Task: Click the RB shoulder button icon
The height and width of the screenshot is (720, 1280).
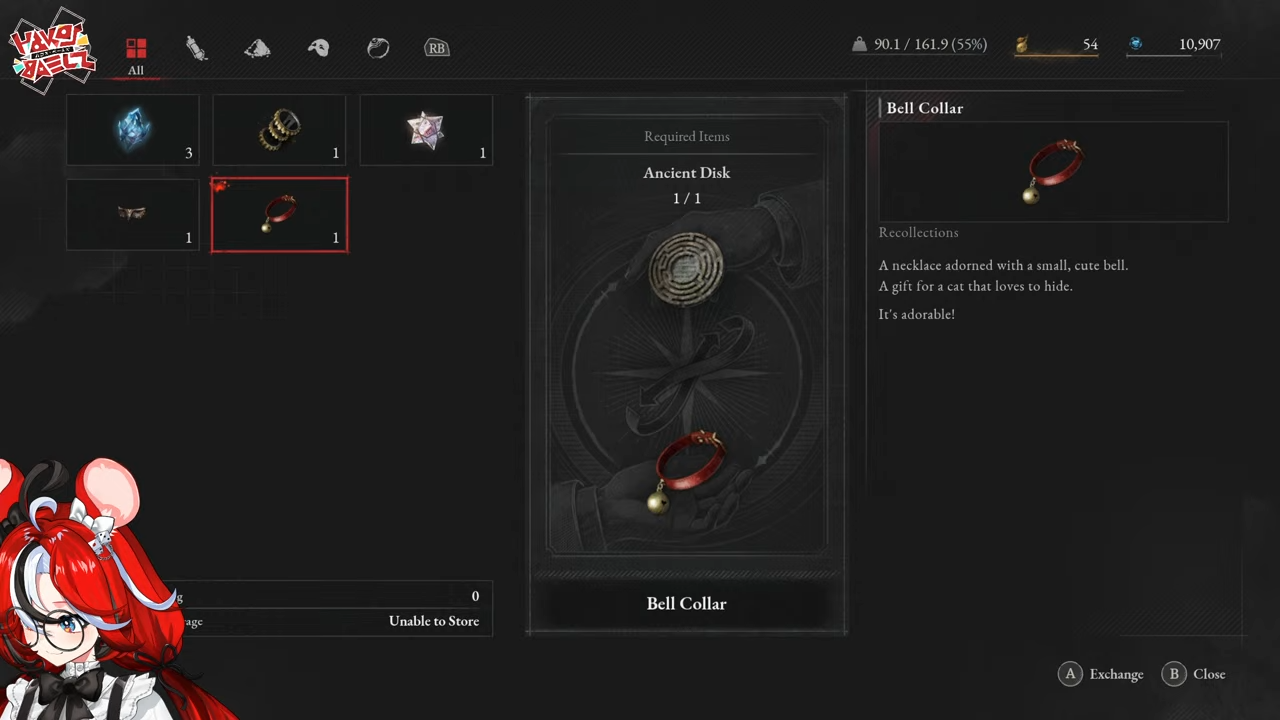Action: pyautogui.click(x=437, y=48)
